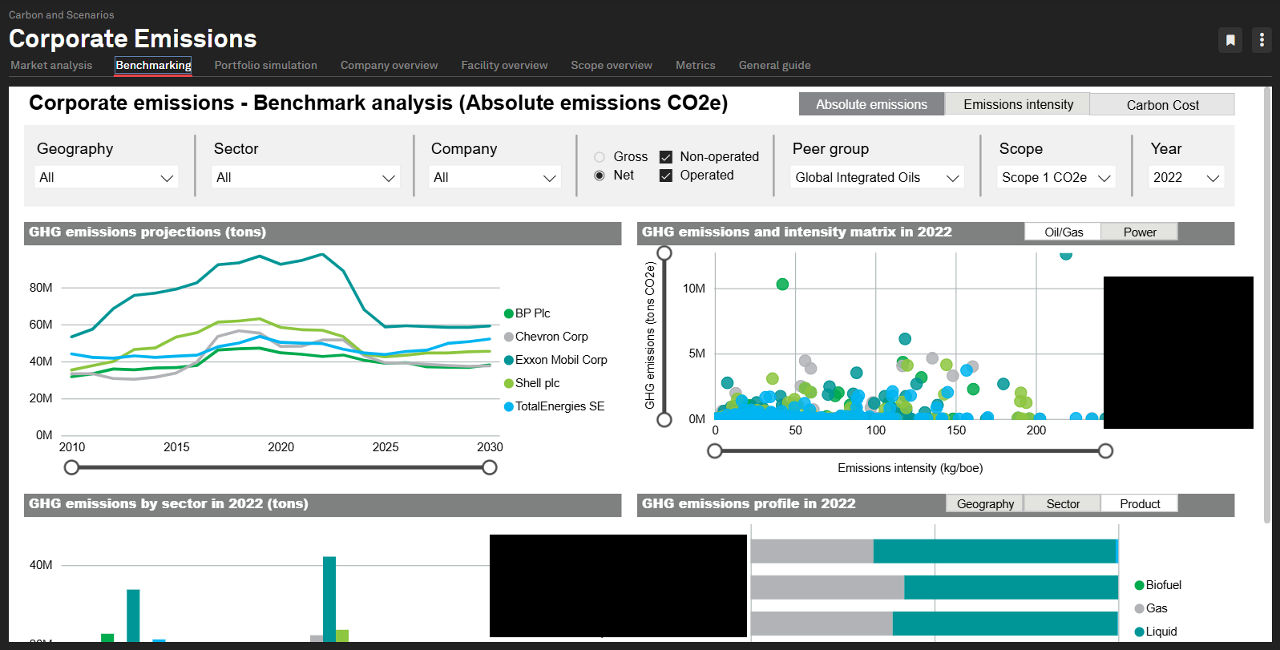Click left handle of projections year slider
The image size is (1280, 650).
[71, 467]
